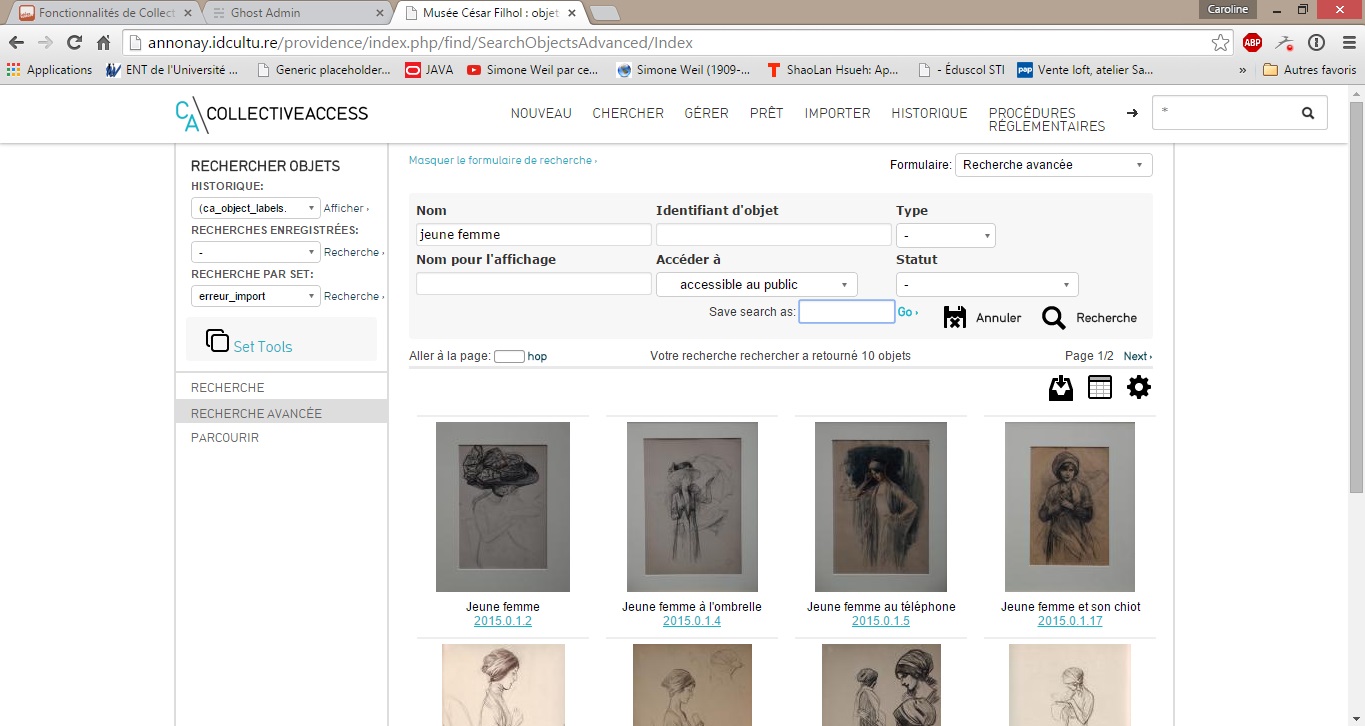
Task: Open object link 2015.0.1.17
Action: (x=1070, y=621)
